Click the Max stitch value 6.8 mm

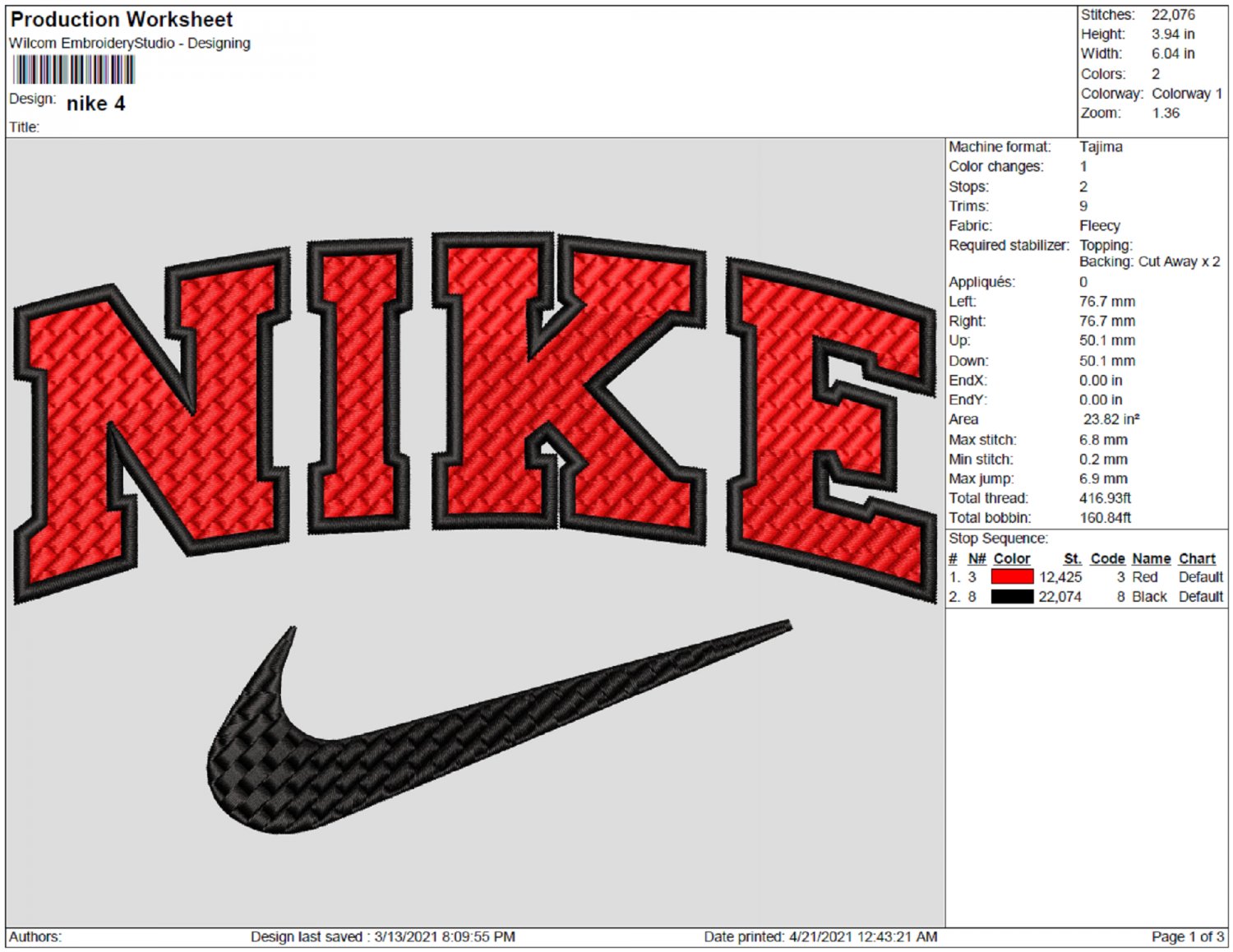click(1103, 440)
